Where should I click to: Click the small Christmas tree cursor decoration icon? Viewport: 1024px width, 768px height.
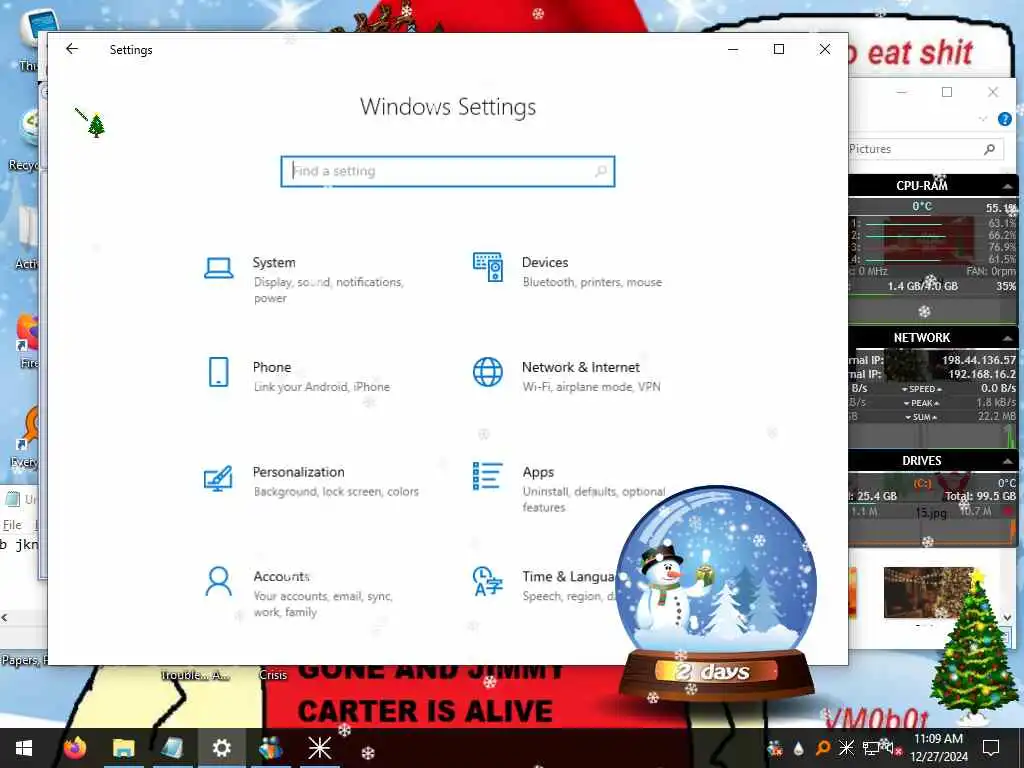pos(96,125)
